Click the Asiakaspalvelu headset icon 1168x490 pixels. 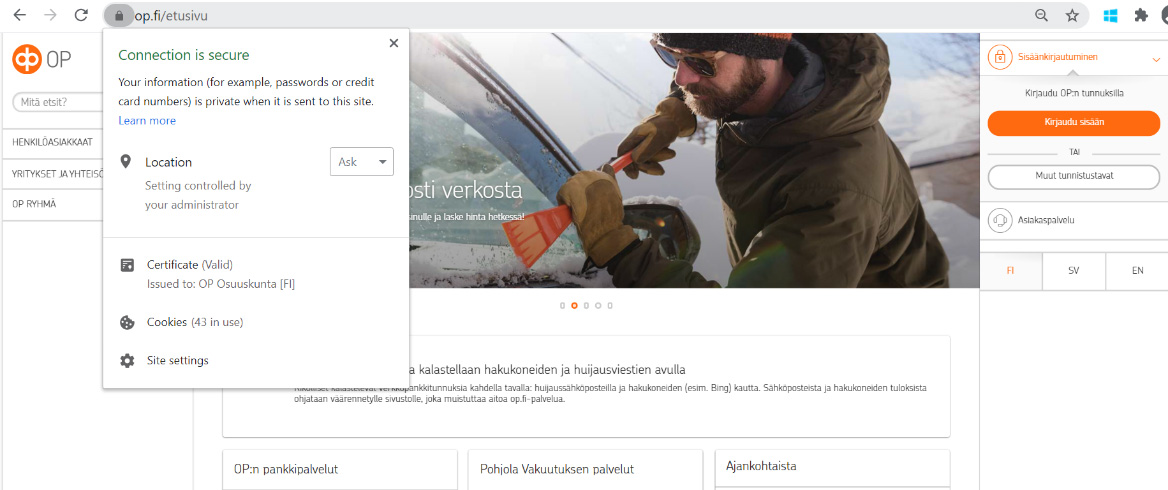tap(999, 220)
